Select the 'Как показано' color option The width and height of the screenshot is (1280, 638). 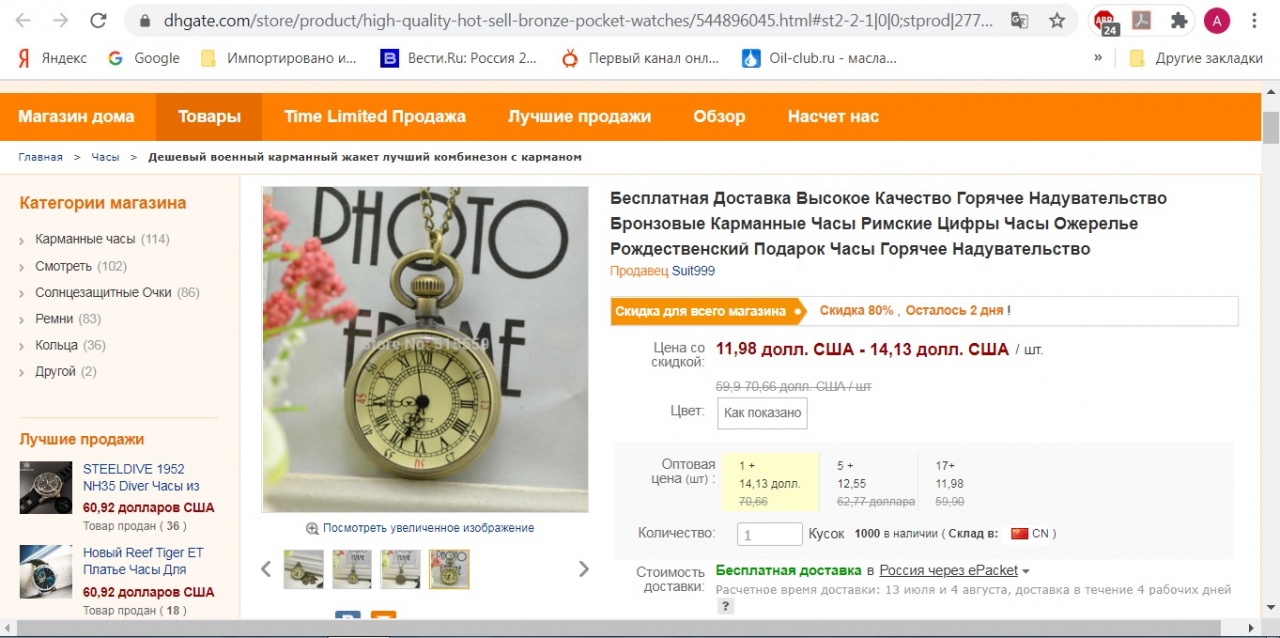(762, 413)
